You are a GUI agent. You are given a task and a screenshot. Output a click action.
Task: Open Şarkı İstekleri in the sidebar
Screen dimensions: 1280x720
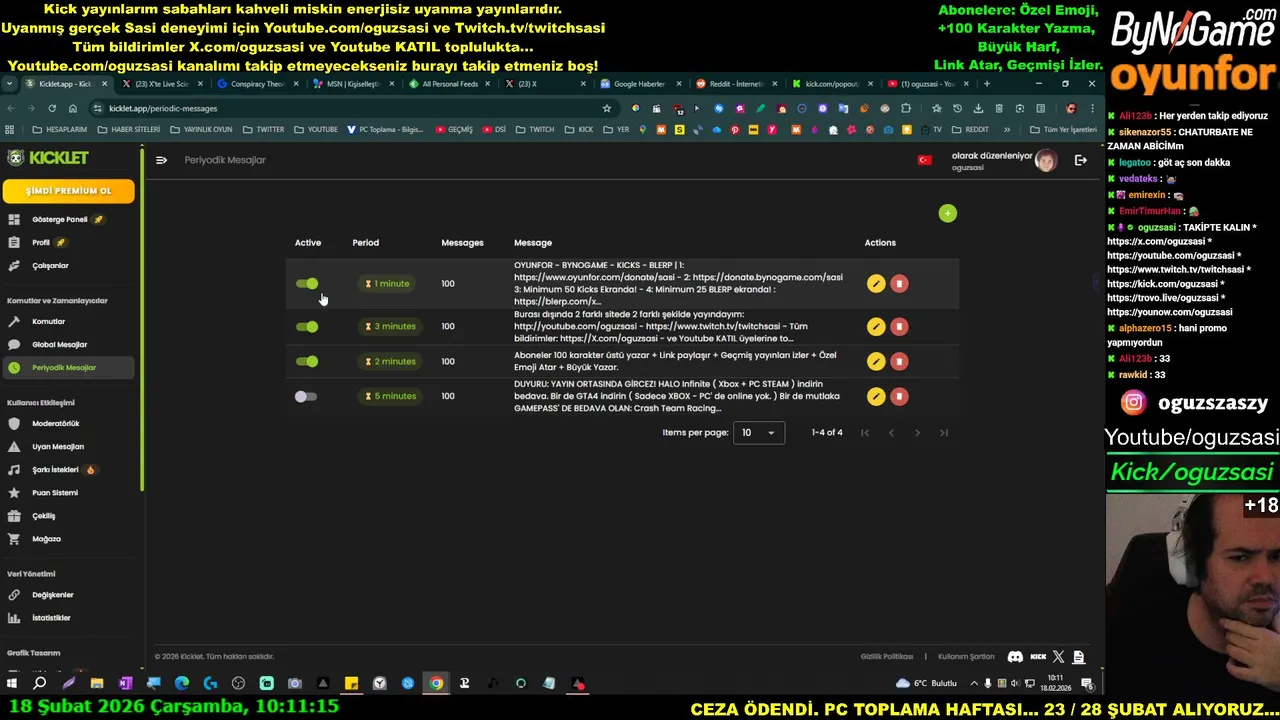tap(68, 470)
